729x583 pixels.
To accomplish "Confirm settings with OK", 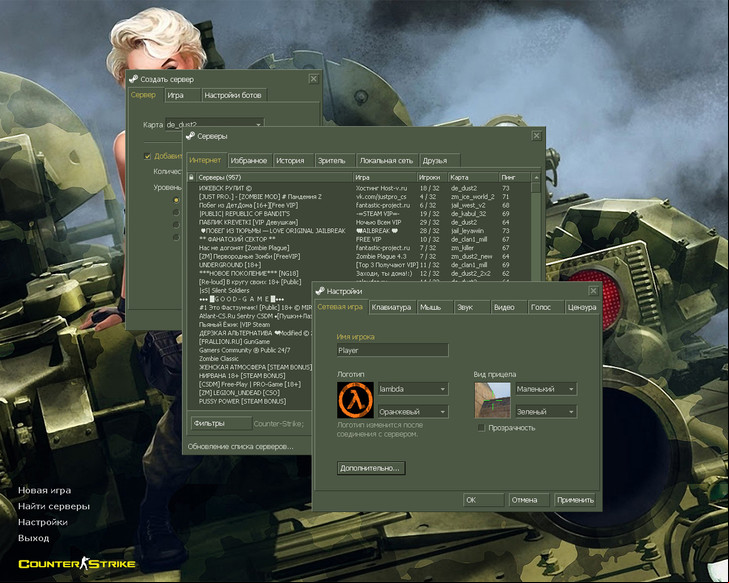I will (x=484, y=500).
